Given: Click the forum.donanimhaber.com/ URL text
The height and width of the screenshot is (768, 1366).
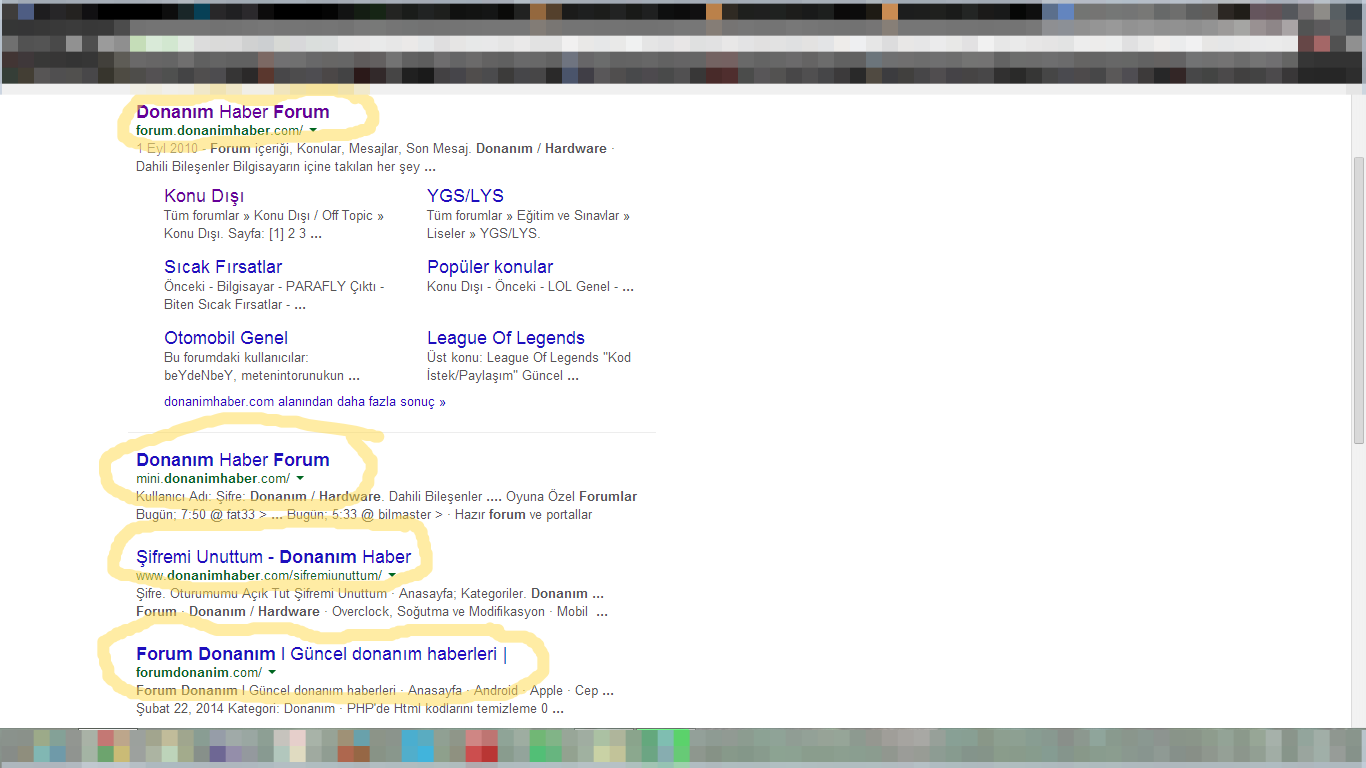Looking at the screenshot, I should pos(220,131).
